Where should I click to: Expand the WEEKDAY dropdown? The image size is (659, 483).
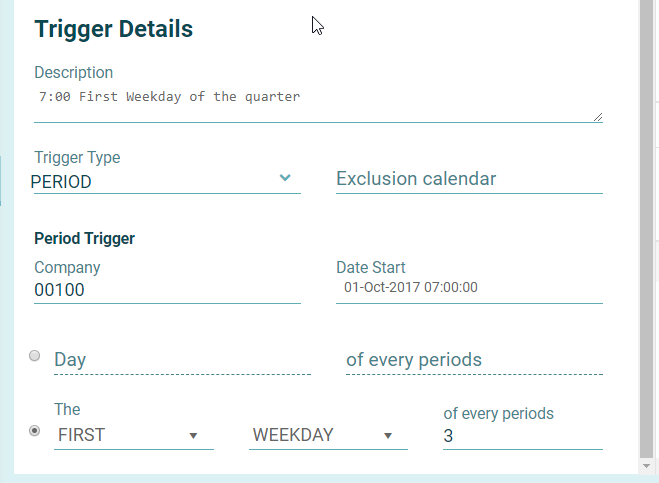point(328,436)
